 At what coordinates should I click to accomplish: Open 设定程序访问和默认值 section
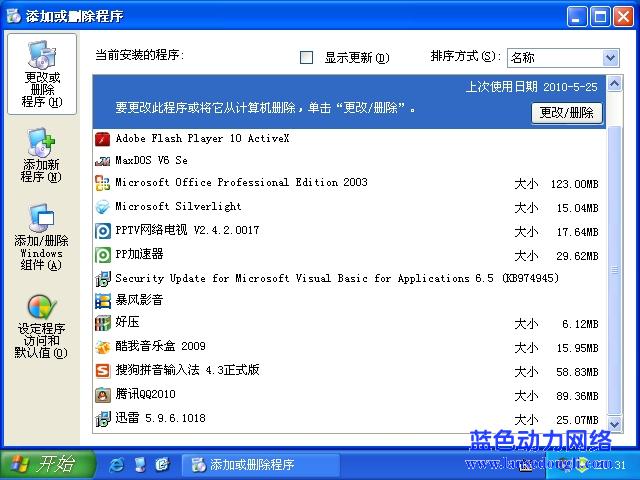point(41,327)
